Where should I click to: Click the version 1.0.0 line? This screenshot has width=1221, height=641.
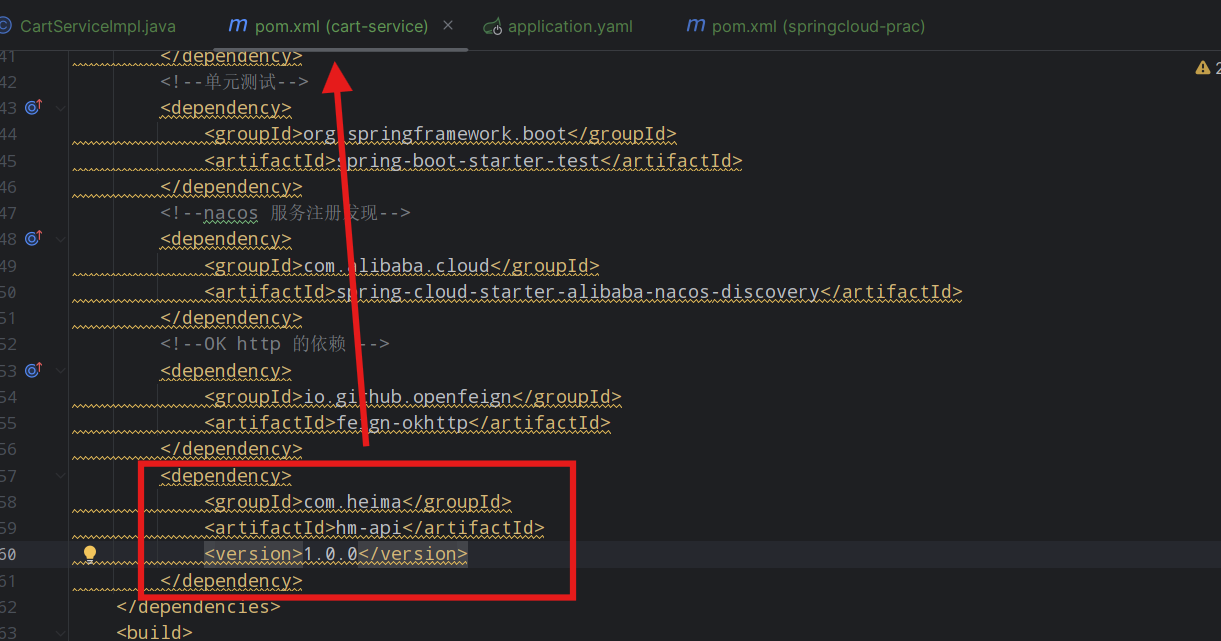click(336, 554)
